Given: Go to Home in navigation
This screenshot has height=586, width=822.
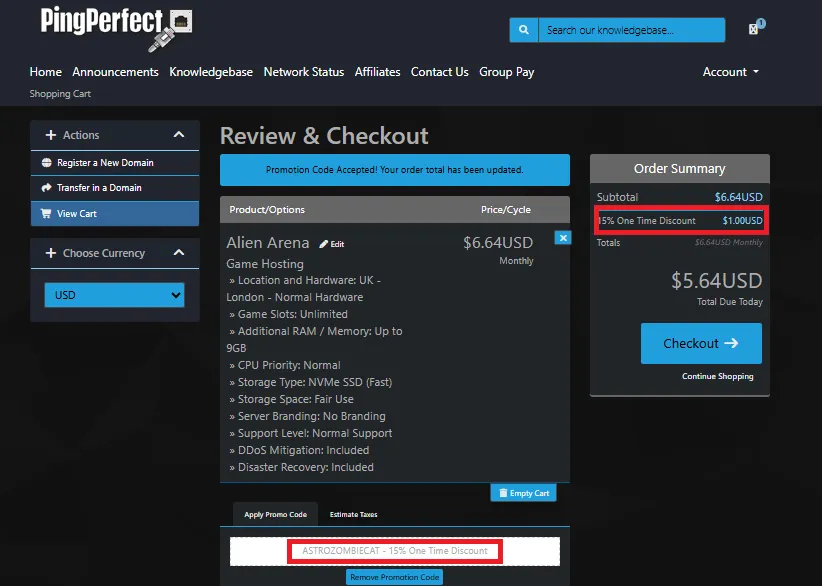Looking at the screenshot, I should (x=46, y=72).
